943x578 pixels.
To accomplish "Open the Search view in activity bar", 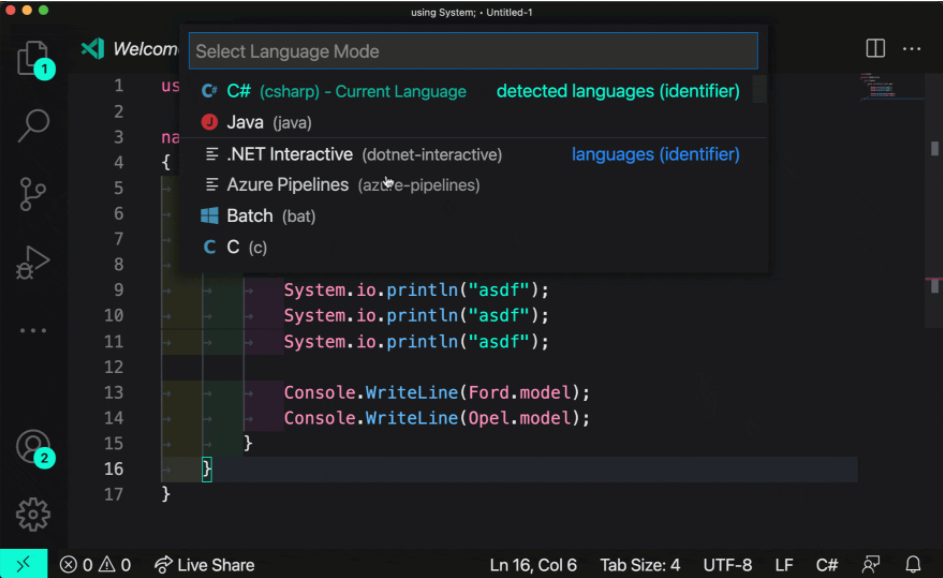I will (33, 125).
